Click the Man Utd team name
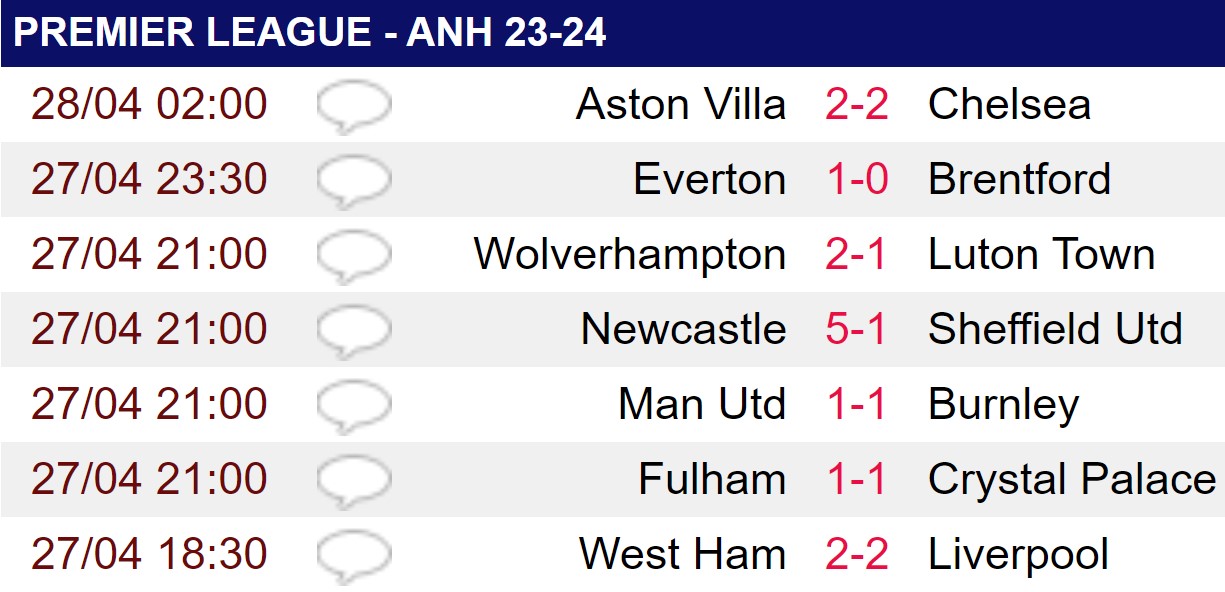Screen dimensions: 1225x592 [702, 404]
